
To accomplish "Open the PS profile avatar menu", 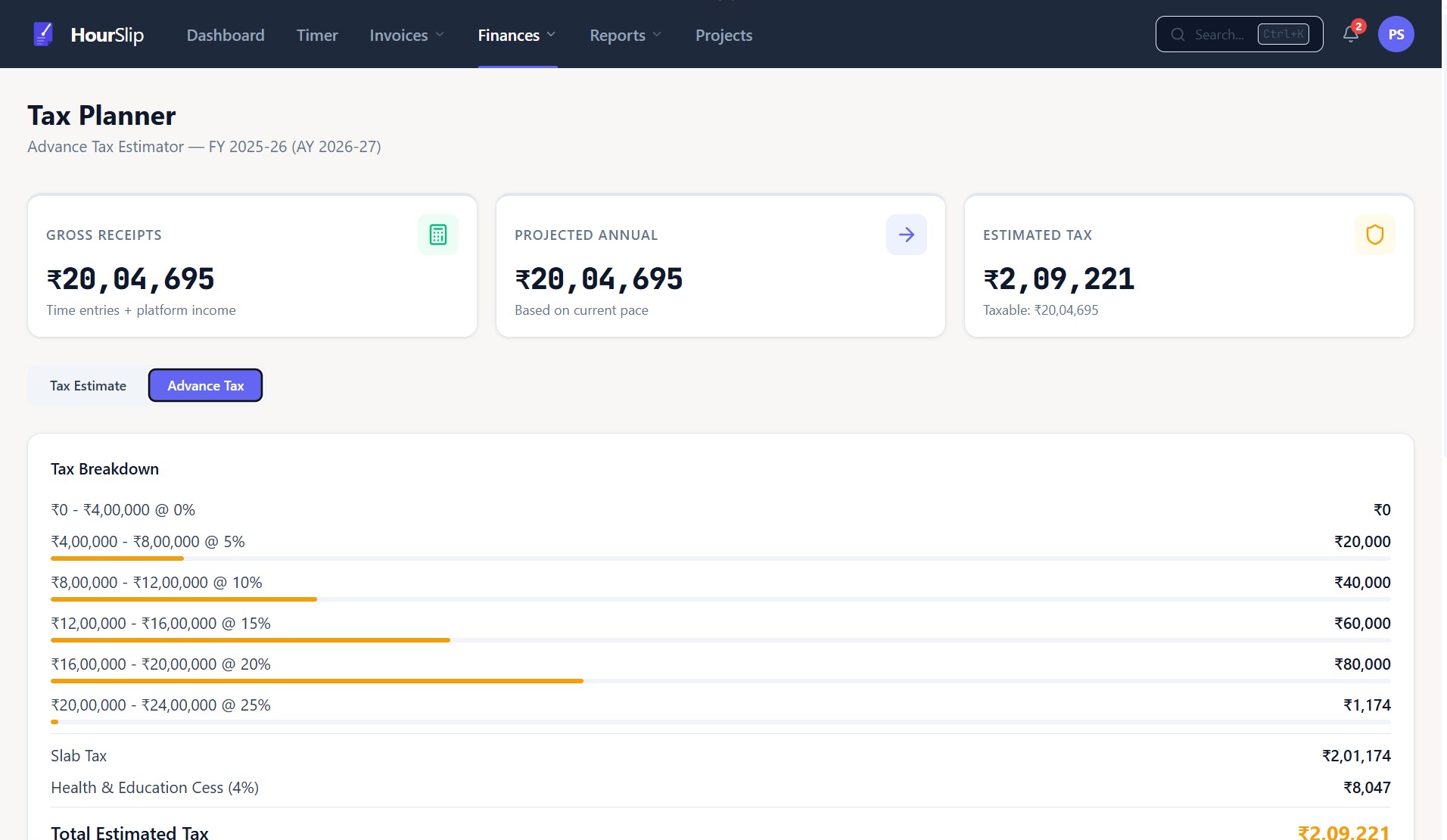I will [x=1397, y=33].
